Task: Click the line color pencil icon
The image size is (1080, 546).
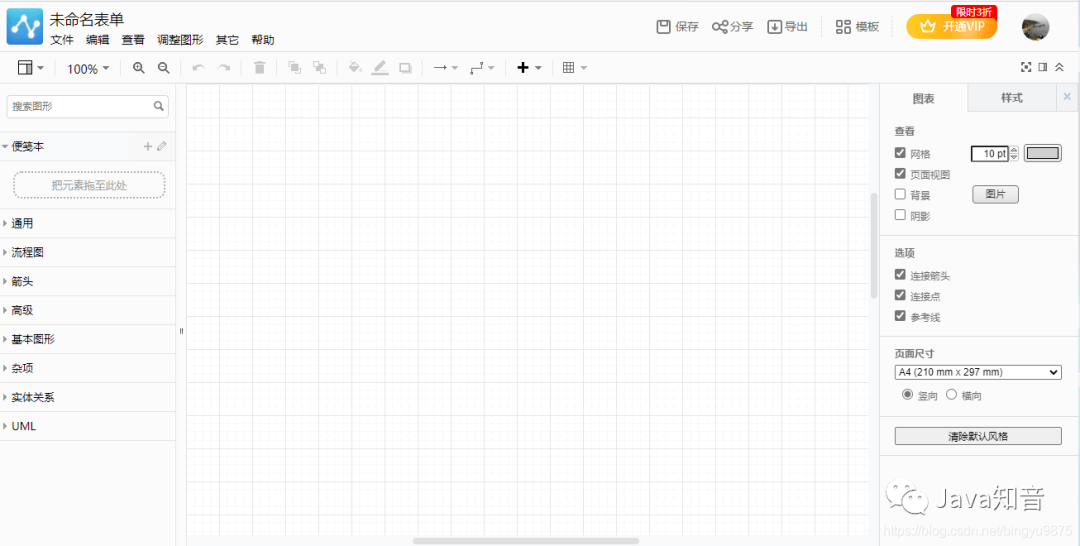Action: coord(380,67)
